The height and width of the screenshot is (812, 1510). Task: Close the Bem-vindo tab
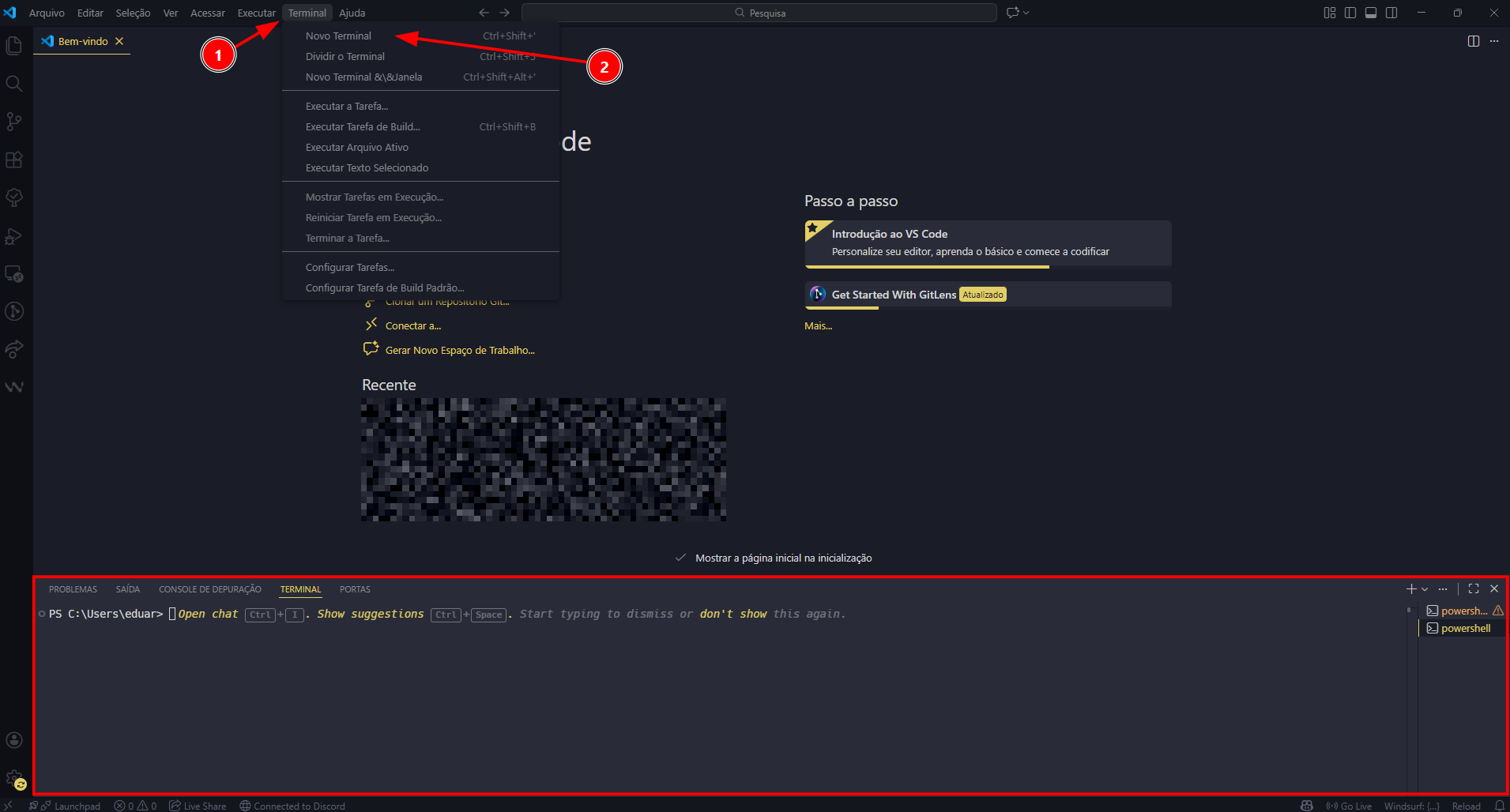pyautogui.click(x=119, y=41)
